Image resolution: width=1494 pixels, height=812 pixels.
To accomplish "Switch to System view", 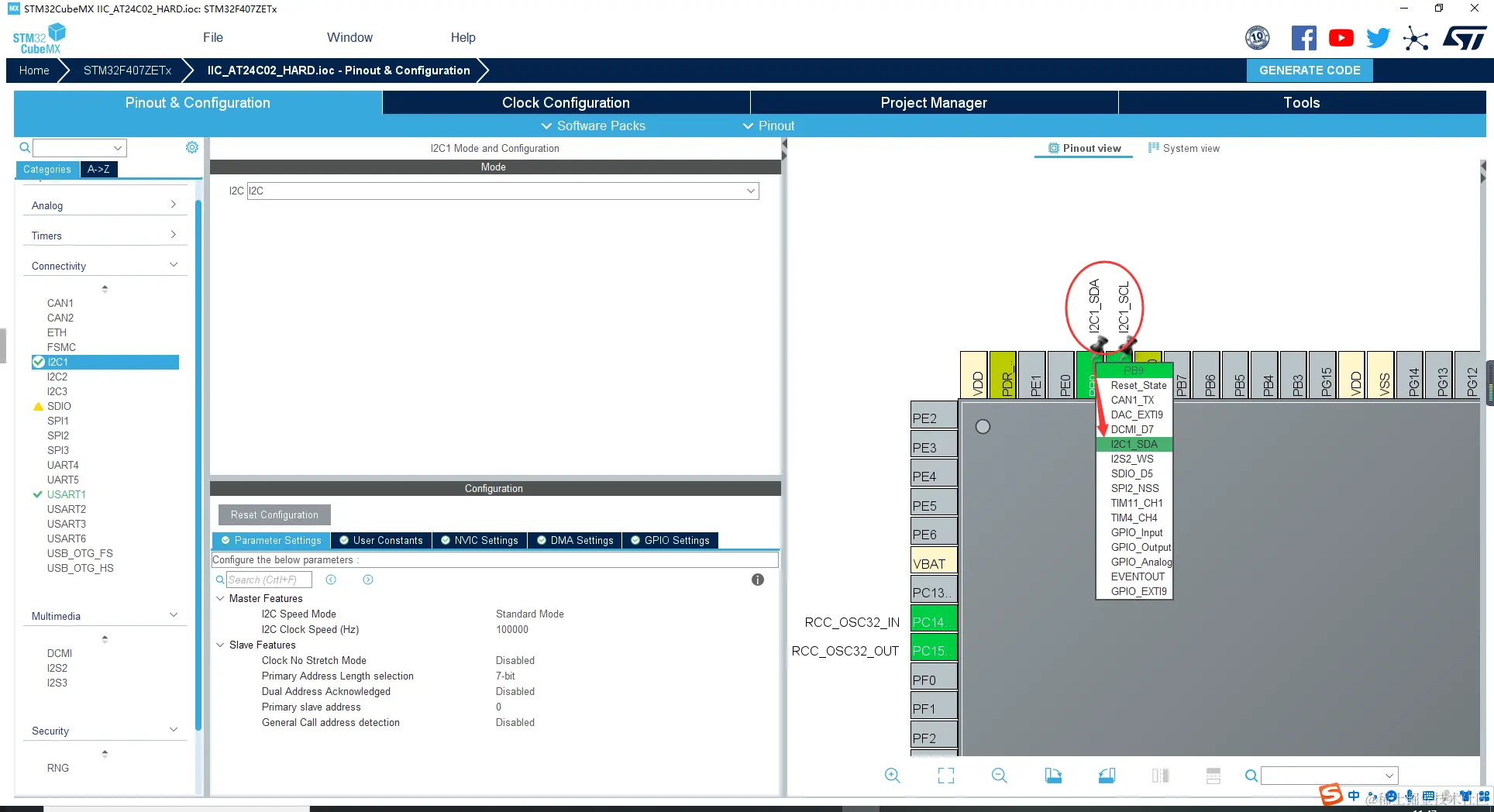I will [x=1183, y=148].
